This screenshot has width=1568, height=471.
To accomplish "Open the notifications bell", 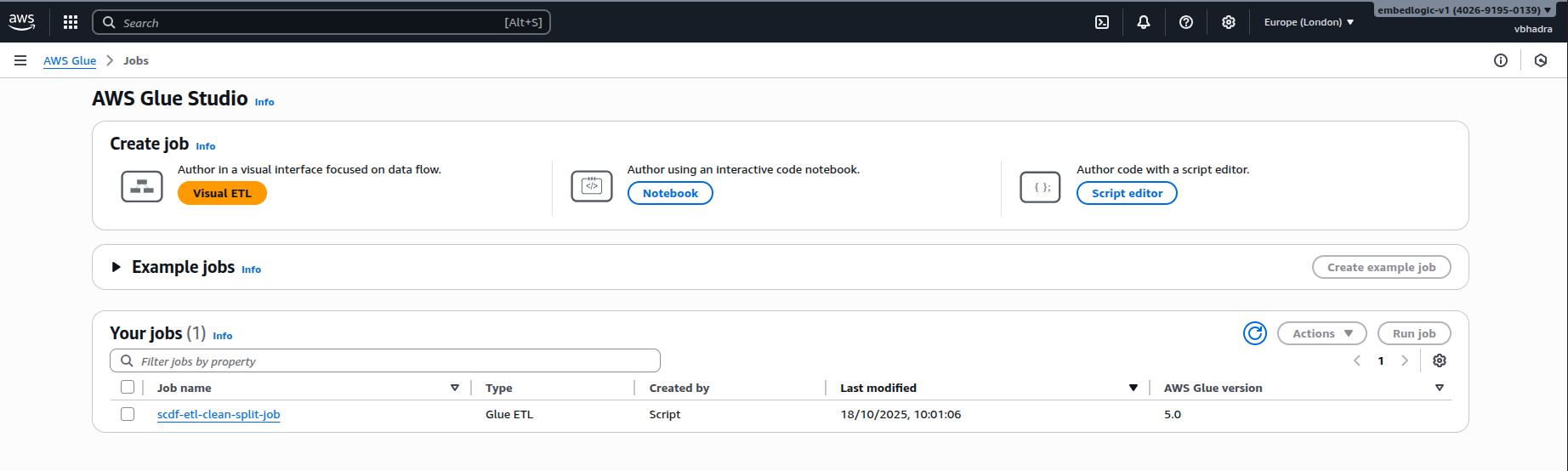I will click(1144, 22).
